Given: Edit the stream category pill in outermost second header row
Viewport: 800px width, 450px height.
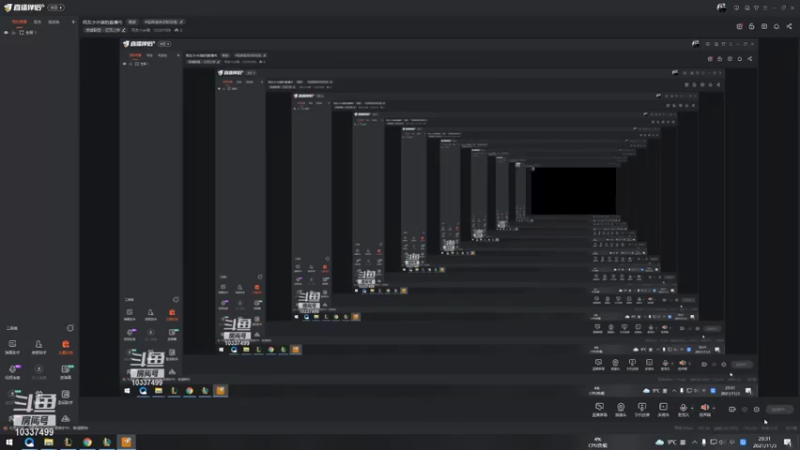Looking at the screenshot, I should 106,30.
